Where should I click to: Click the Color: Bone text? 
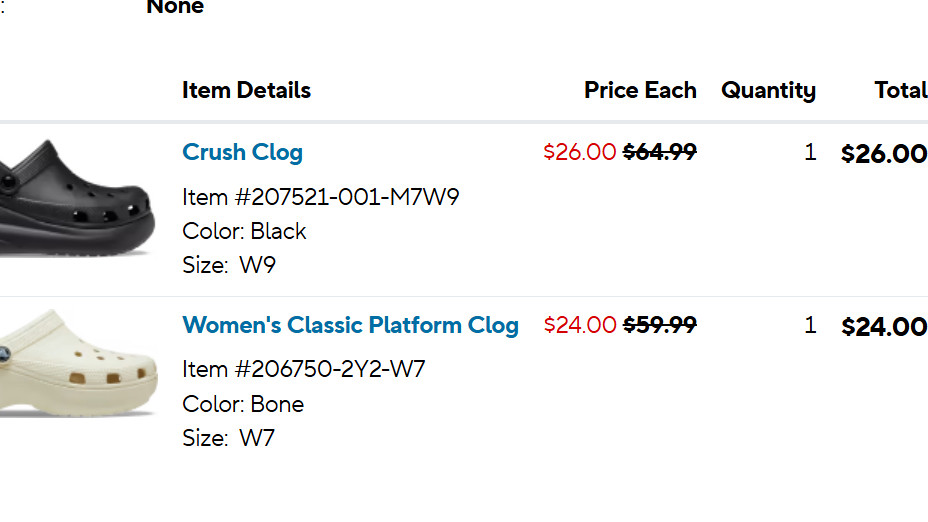pos(243,404)
